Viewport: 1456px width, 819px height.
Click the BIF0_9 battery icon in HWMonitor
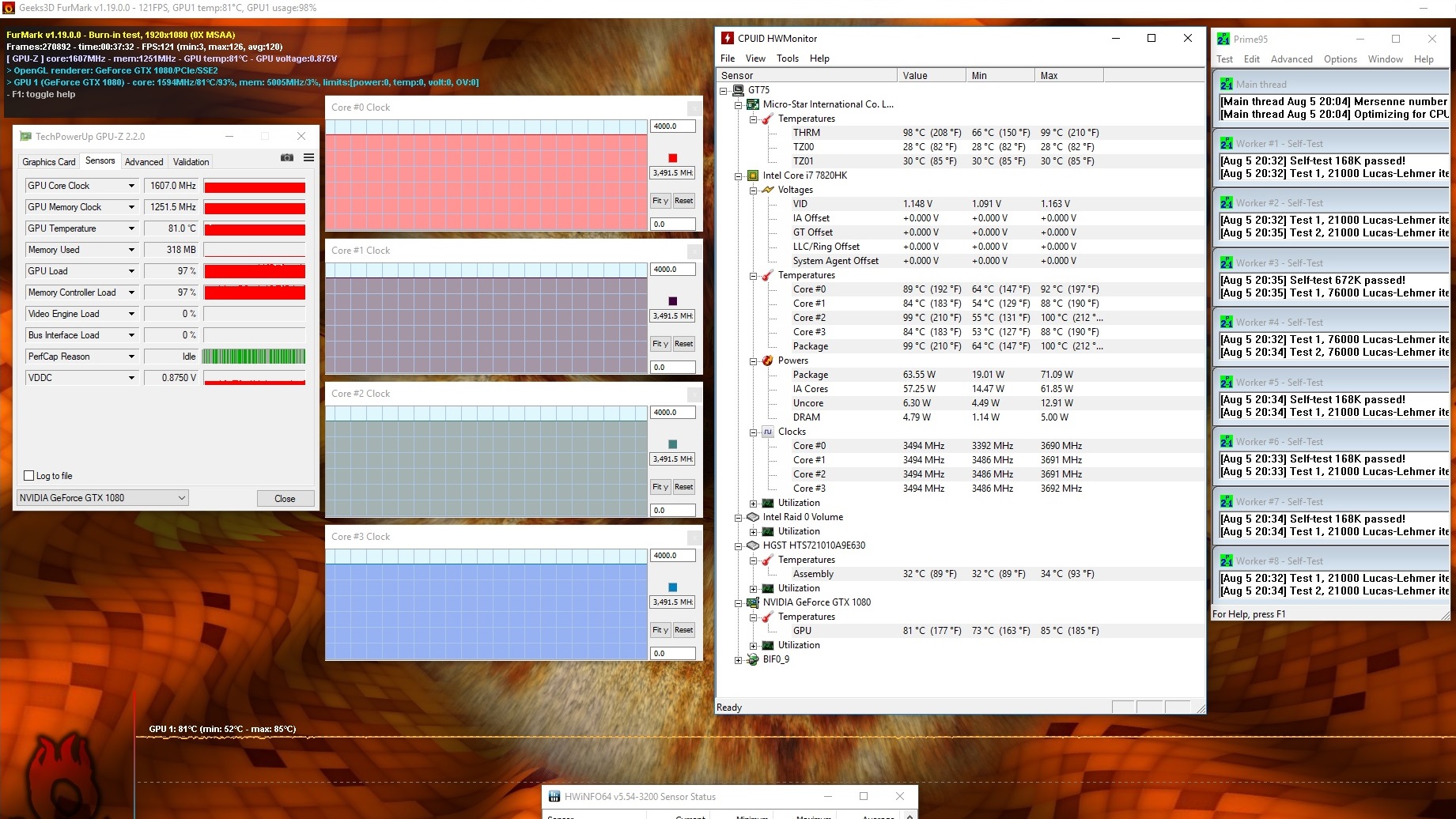tap(753, 659)
